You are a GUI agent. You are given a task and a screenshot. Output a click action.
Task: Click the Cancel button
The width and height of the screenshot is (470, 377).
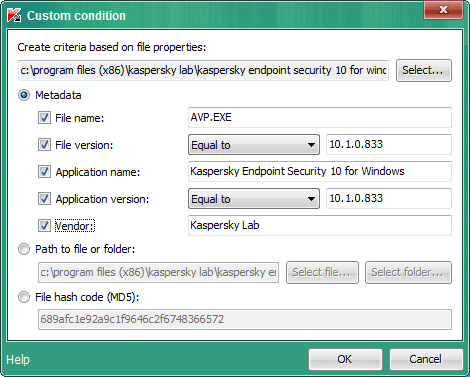[426, 359]
